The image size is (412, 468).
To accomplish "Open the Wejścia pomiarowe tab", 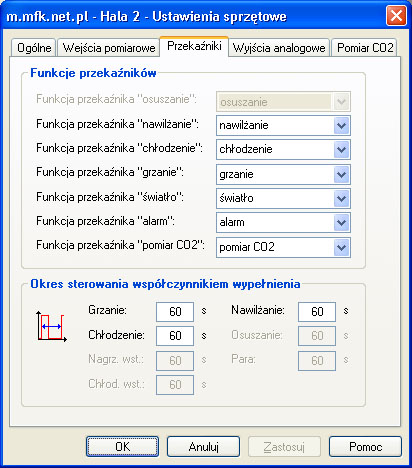I will 109,48.
